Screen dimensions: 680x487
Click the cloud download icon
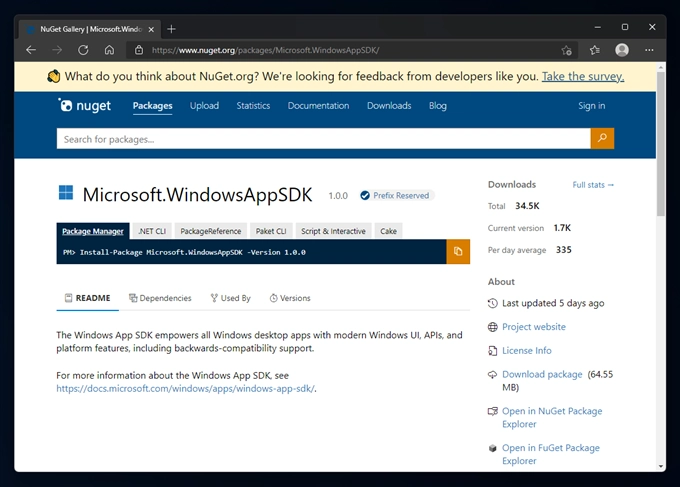tap(492, 375)
